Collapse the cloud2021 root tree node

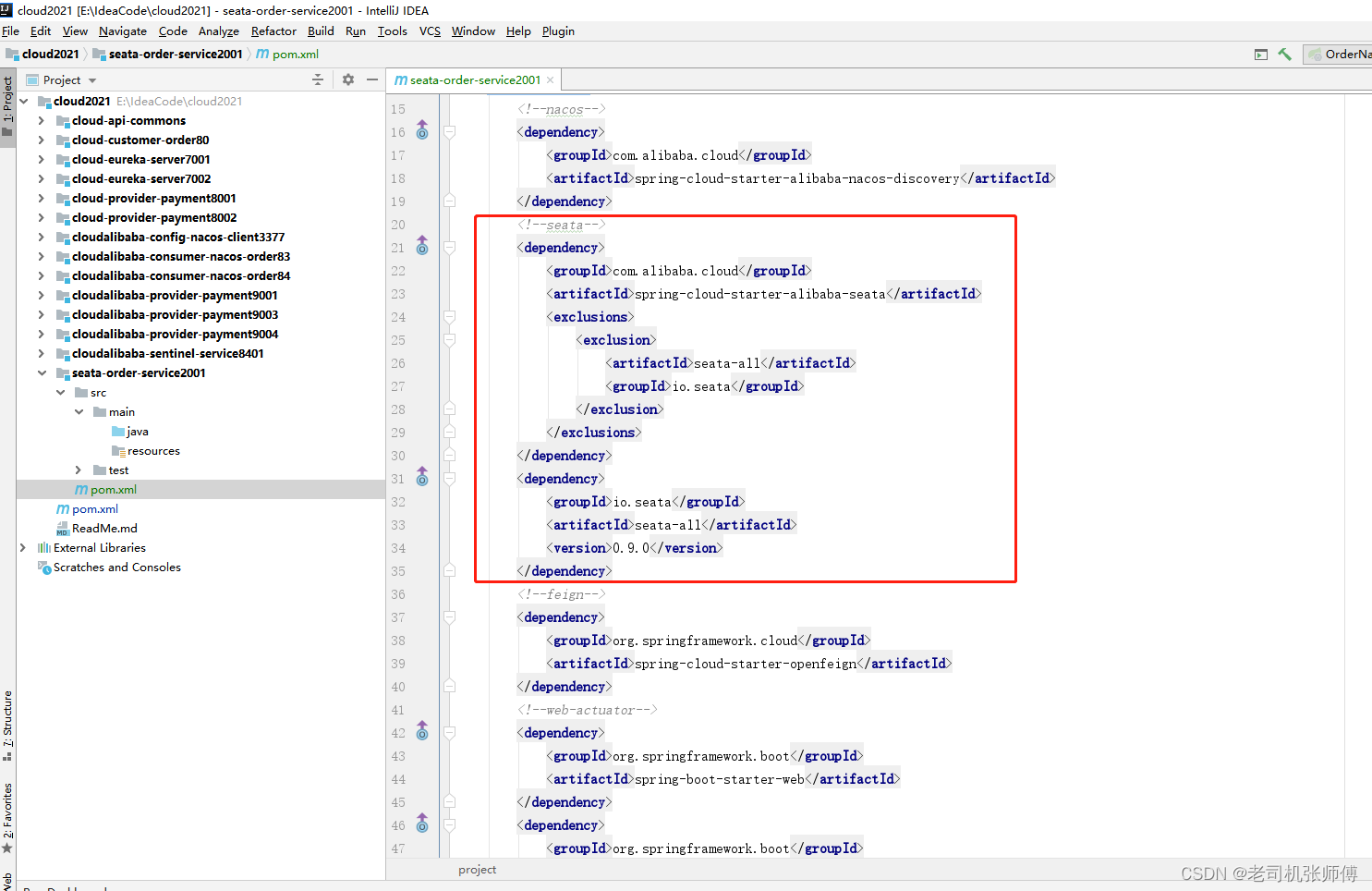tap(24, 102)
